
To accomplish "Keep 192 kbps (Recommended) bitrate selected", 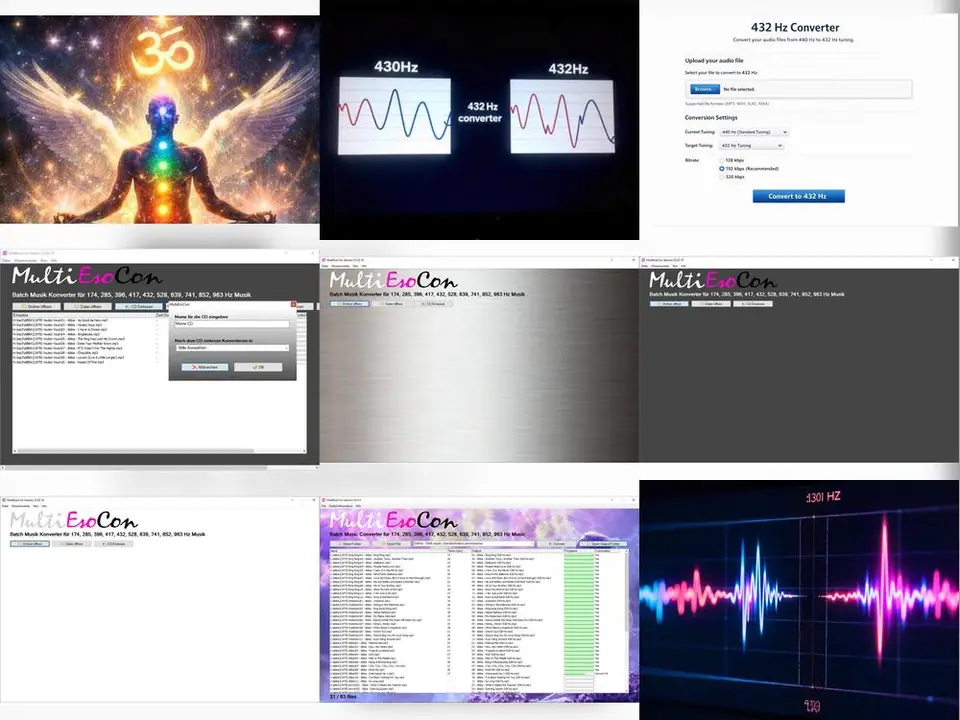I will (x=722, y=168).
